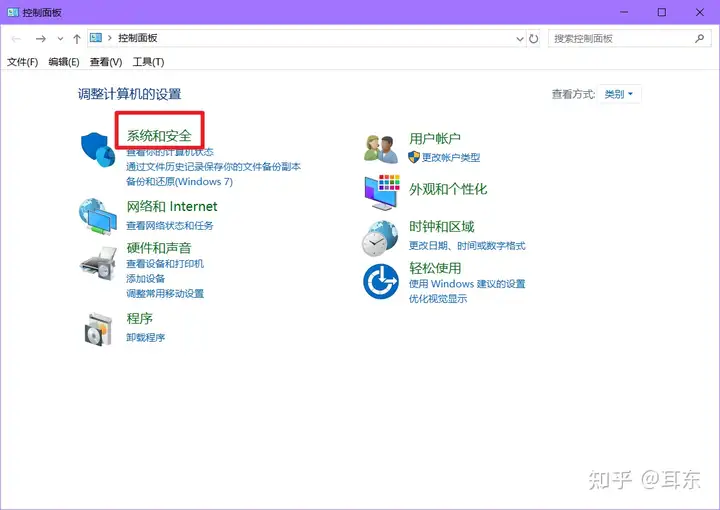Click 添加设备 link
This screenshot has width=720, height=510.
point(146,278)
